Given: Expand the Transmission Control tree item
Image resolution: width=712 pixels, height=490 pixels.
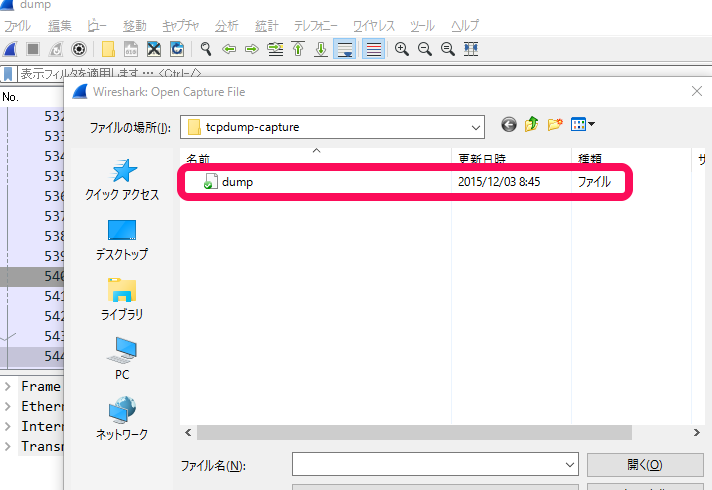Looking at the screenshot, I should pyautogui.click(x=8, y=446).
